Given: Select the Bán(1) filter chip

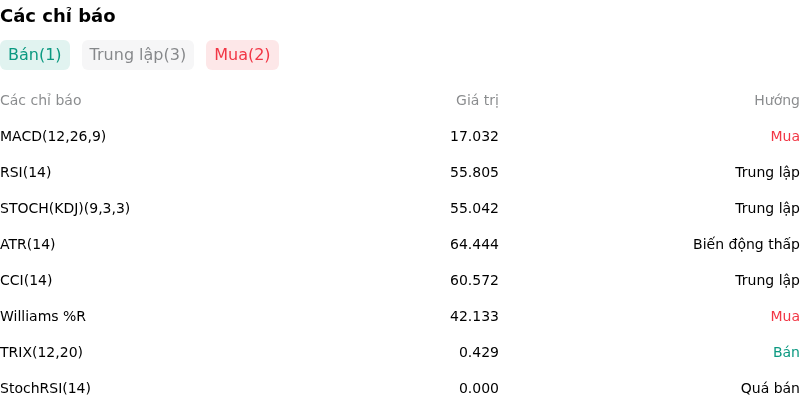Looking at the screenshot, I should pos(35,55).
